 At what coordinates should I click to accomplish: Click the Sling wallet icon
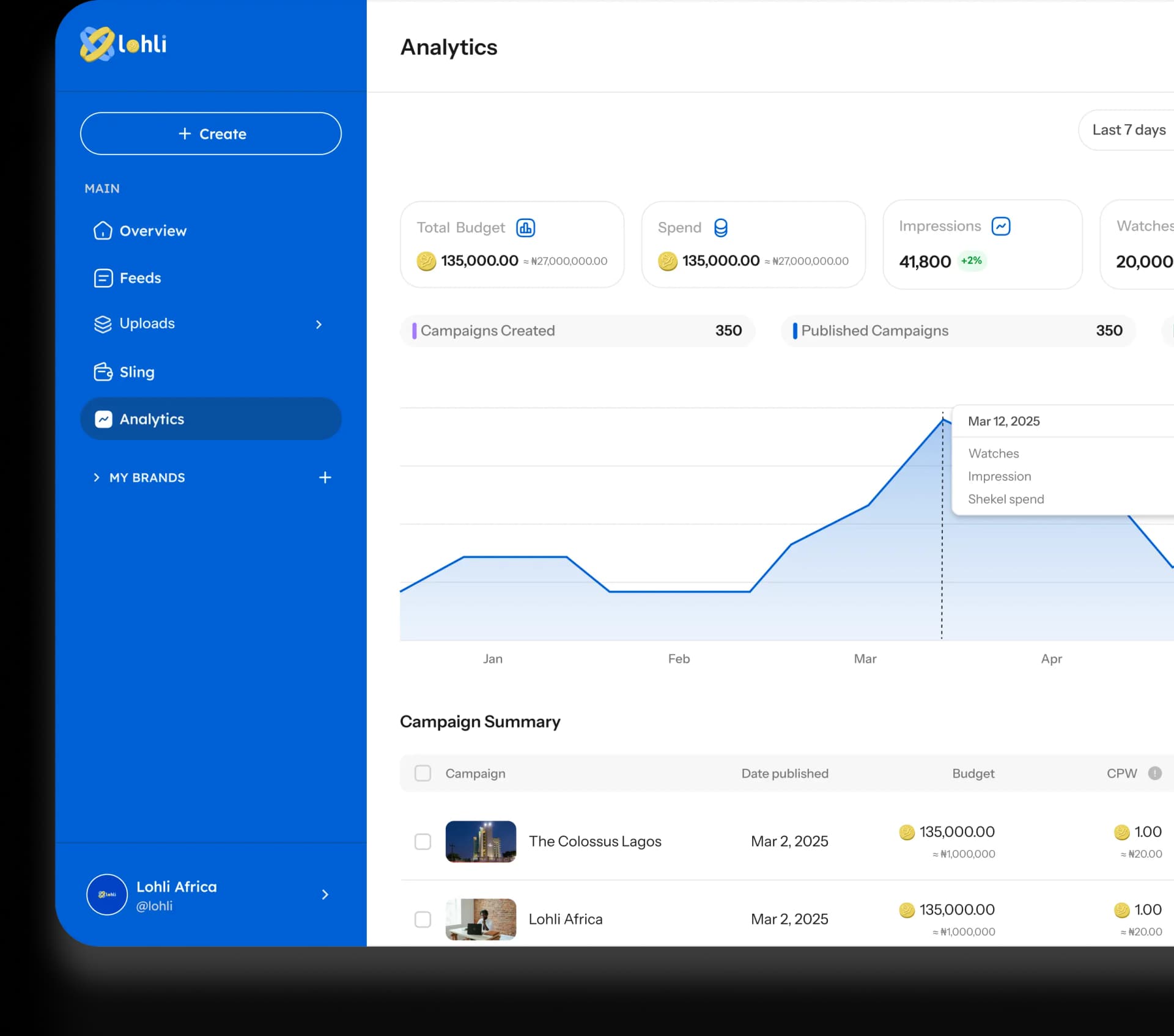[x=103, y=372]
